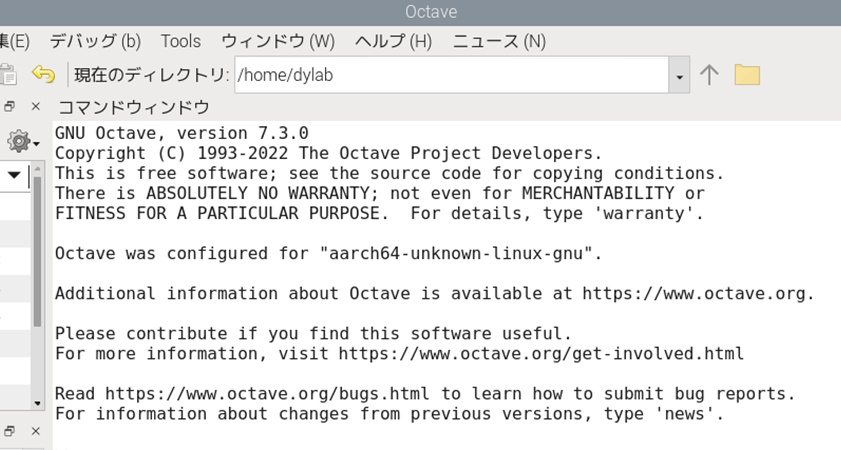Open the black triangle dropdown in the left panel
841x450 pixels.
click(x=14, y=174)
